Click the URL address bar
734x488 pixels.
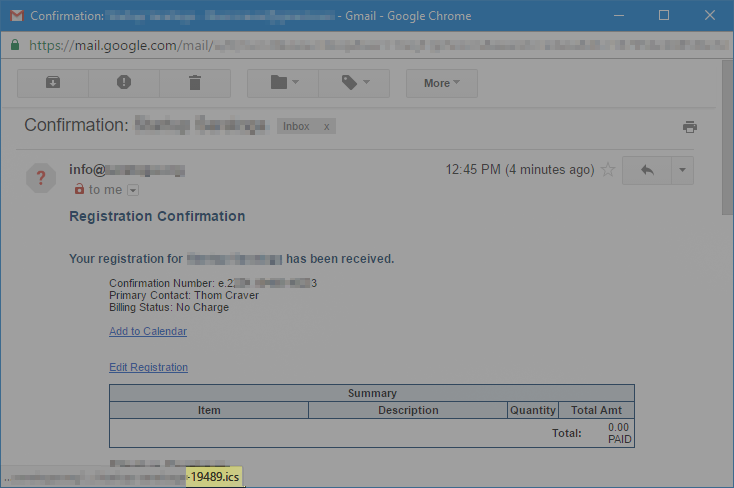[370, 45]
